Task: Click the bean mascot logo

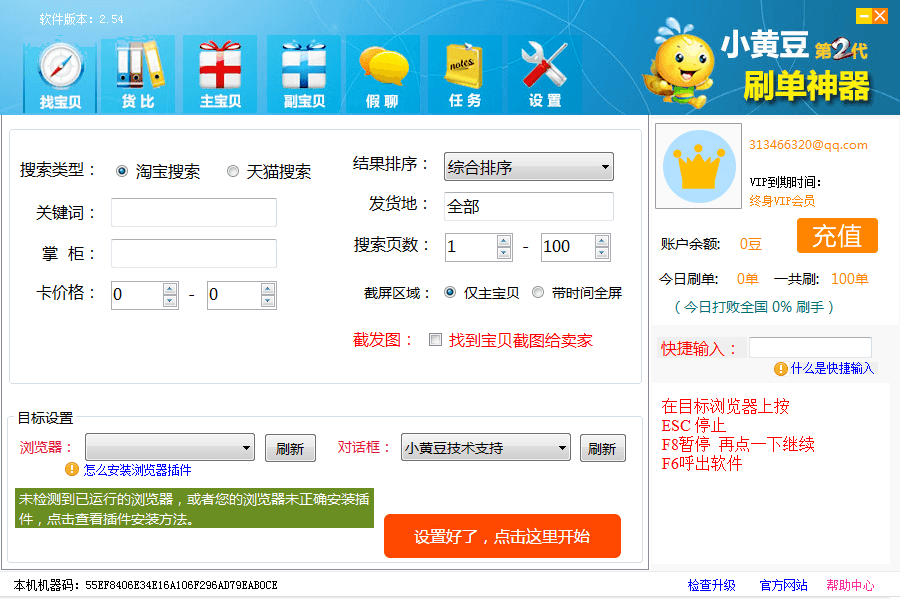Action: tap(680, 63)
